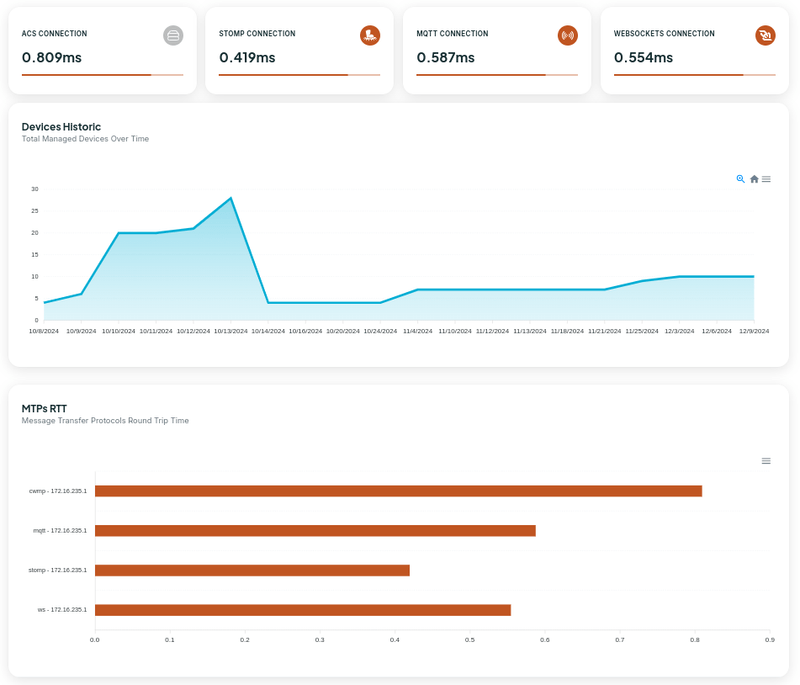Click "Total Managed Devices Over Time" subtitle
The image size is (800, 685).
pos(85,139)
